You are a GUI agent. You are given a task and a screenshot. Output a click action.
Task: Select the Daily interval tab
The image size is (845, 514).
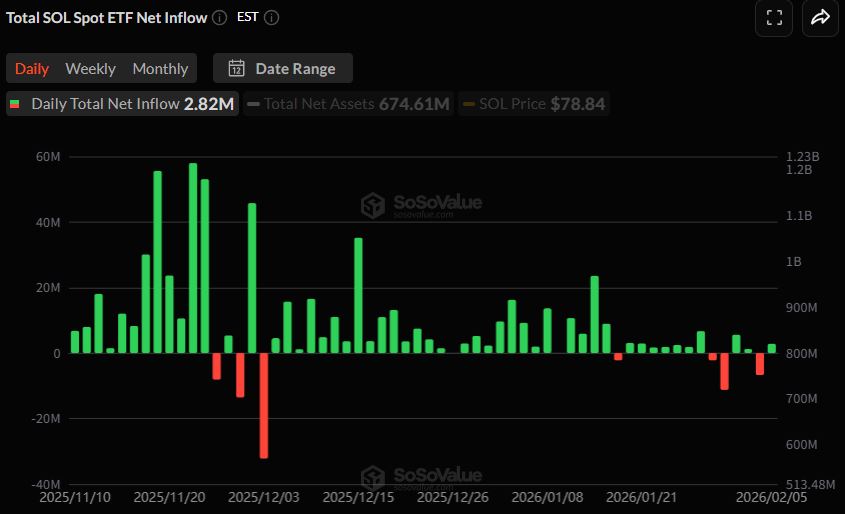coord(32,69)
